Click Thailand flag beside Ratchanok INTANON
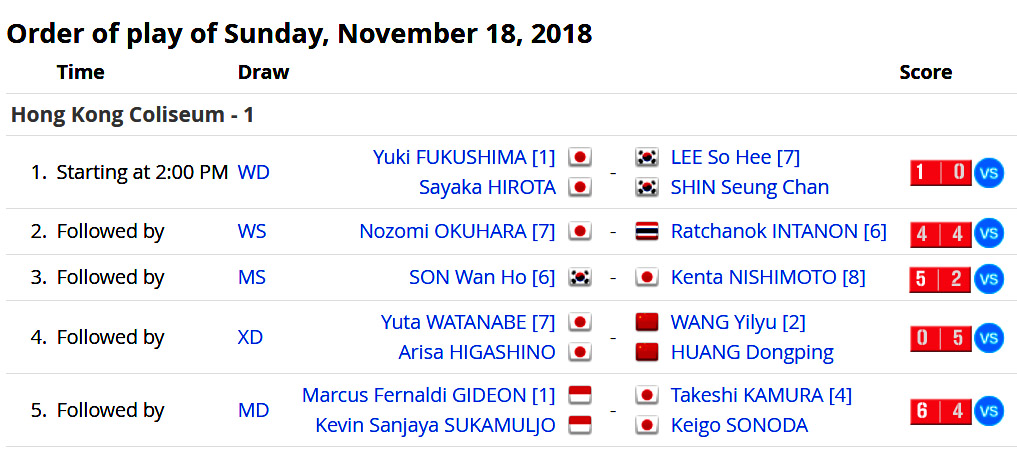This screenshot has width=1017, height=450. [x=647, y=231]
